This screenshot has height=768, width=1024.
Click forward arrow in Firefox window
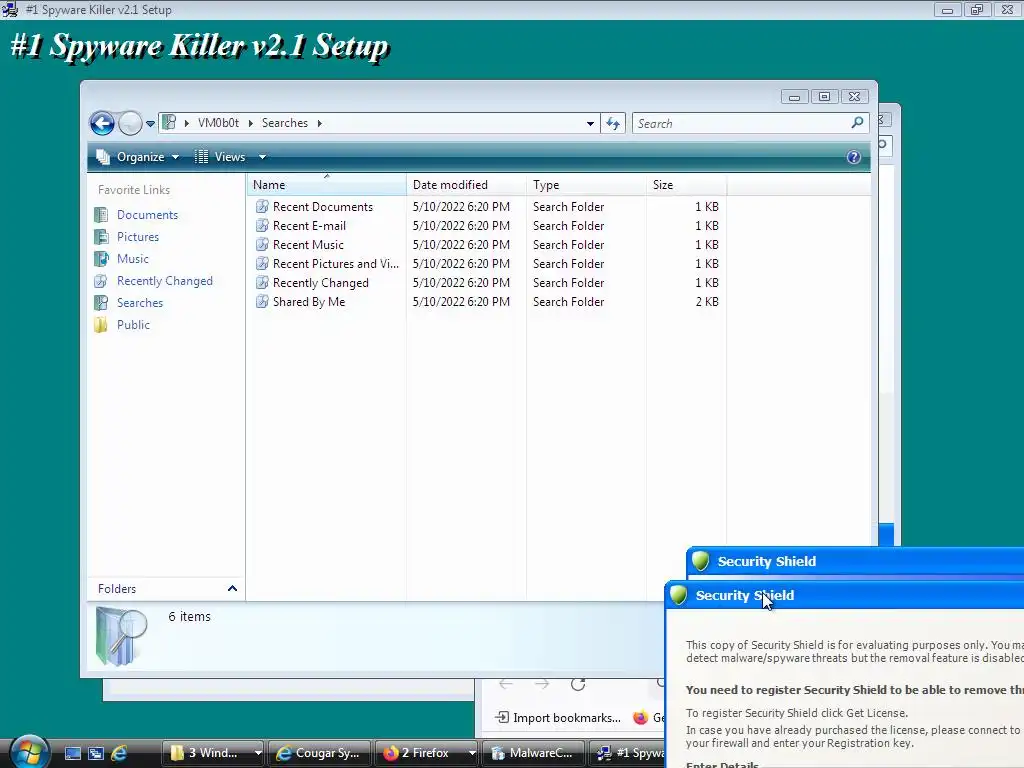(542, 684)
